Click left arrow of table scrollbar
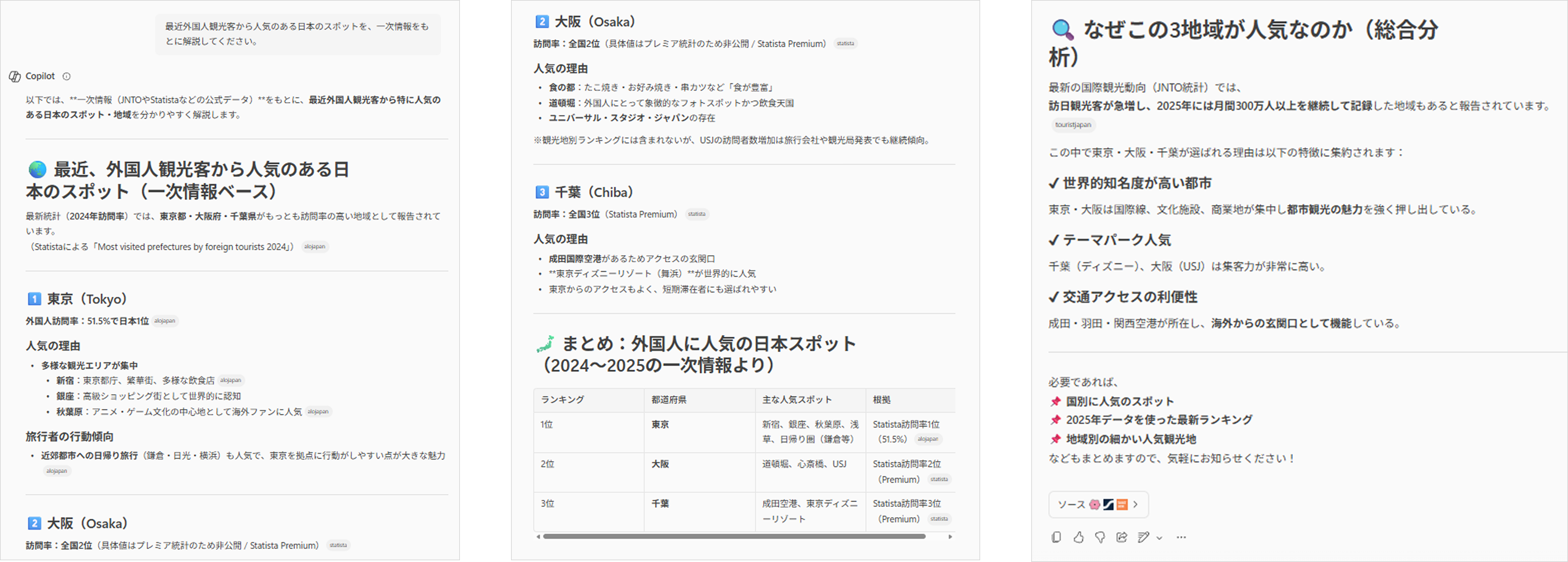 click(x=538, y=536)
